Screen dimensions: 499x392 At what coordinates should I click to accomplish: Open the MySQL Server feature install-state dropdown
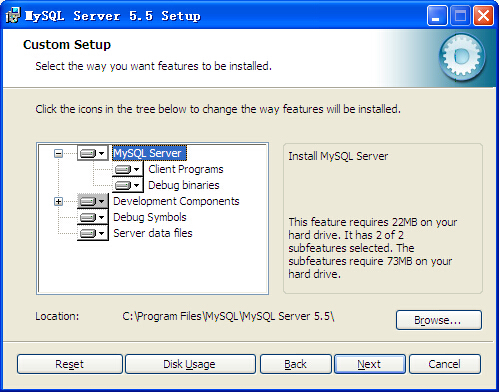93,153
